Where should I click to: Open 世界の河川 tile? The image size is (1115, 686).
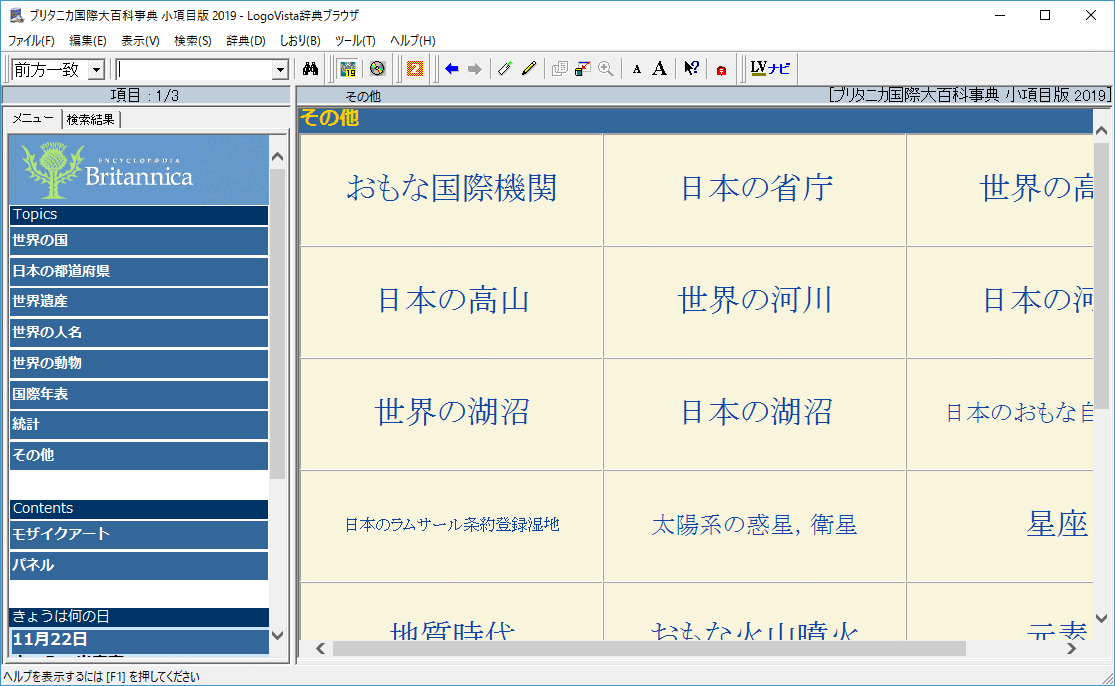tap(755, 301)
